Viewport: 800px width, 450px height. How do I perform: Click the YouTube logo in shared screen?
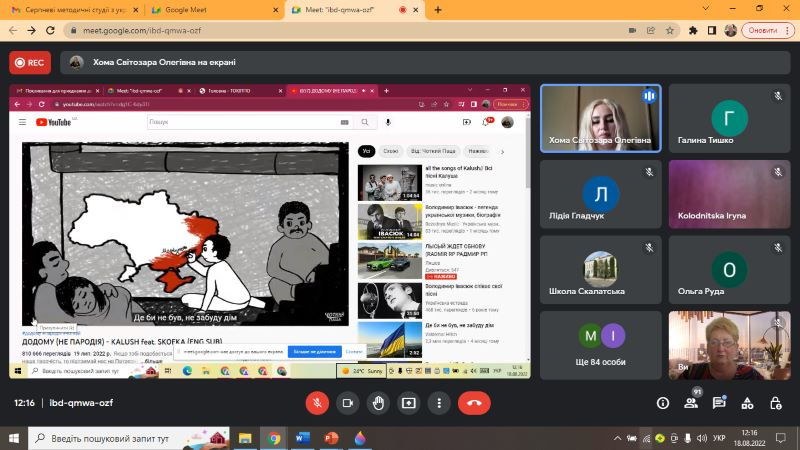[54, 122]
